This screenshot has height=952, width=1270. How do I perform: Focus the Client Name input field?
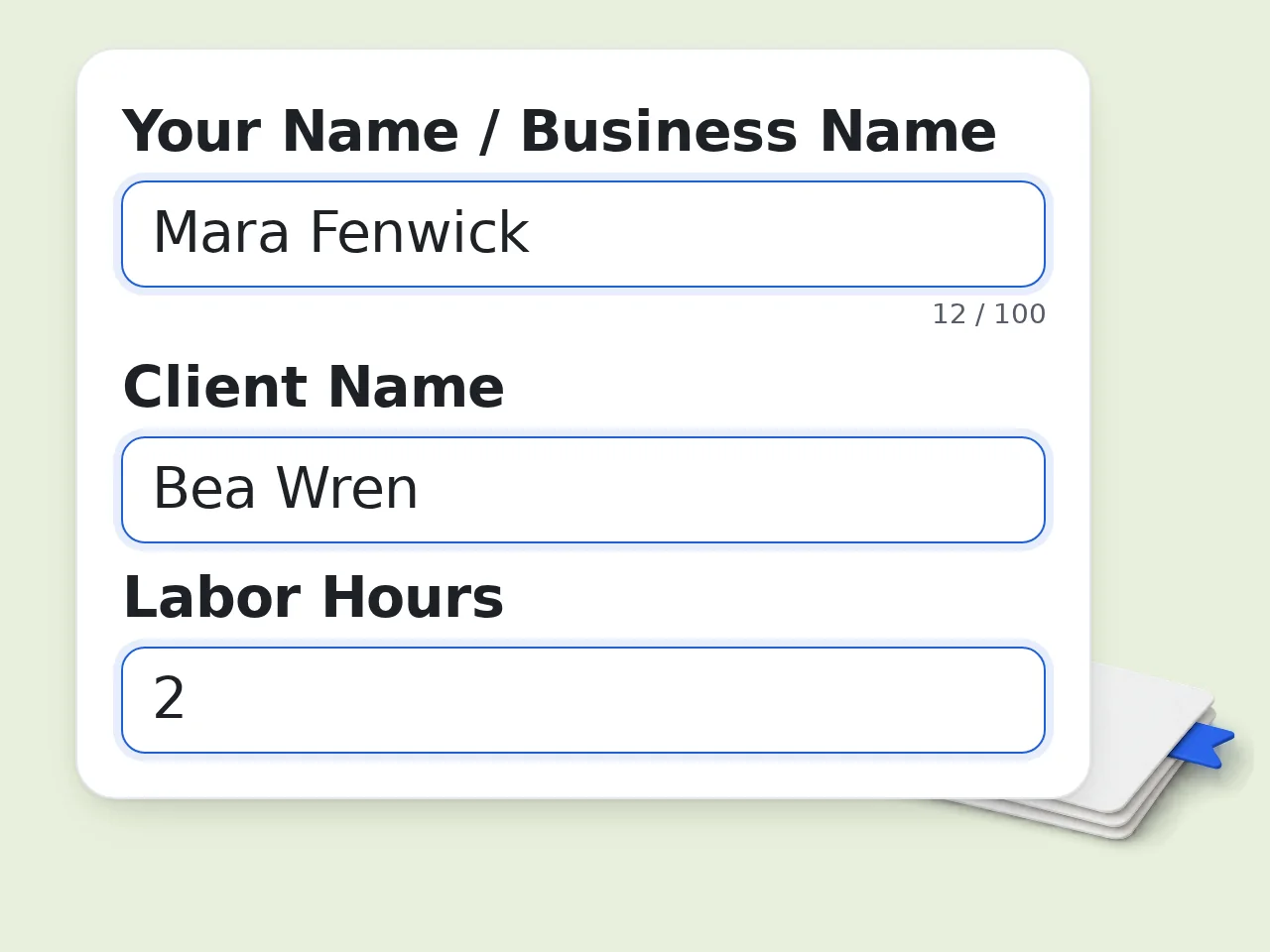583,490
